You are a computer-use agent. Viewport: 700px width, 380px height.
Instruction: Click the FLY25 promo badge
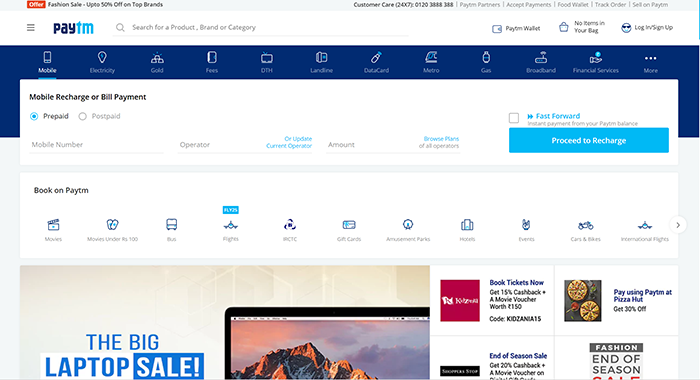231,210
